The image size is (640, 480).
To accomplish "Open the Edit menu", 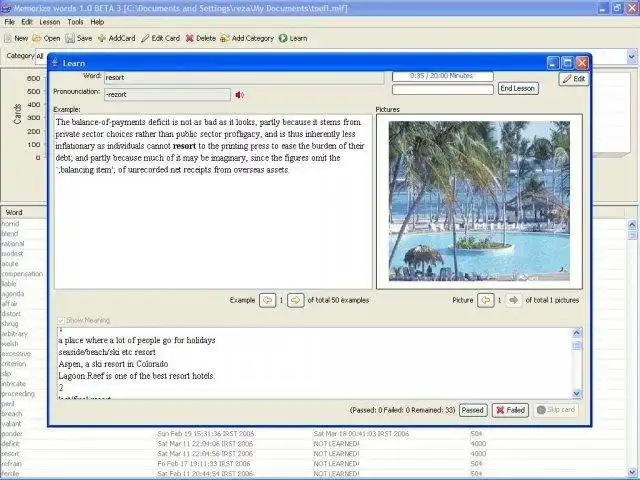I will pos(27,22).
